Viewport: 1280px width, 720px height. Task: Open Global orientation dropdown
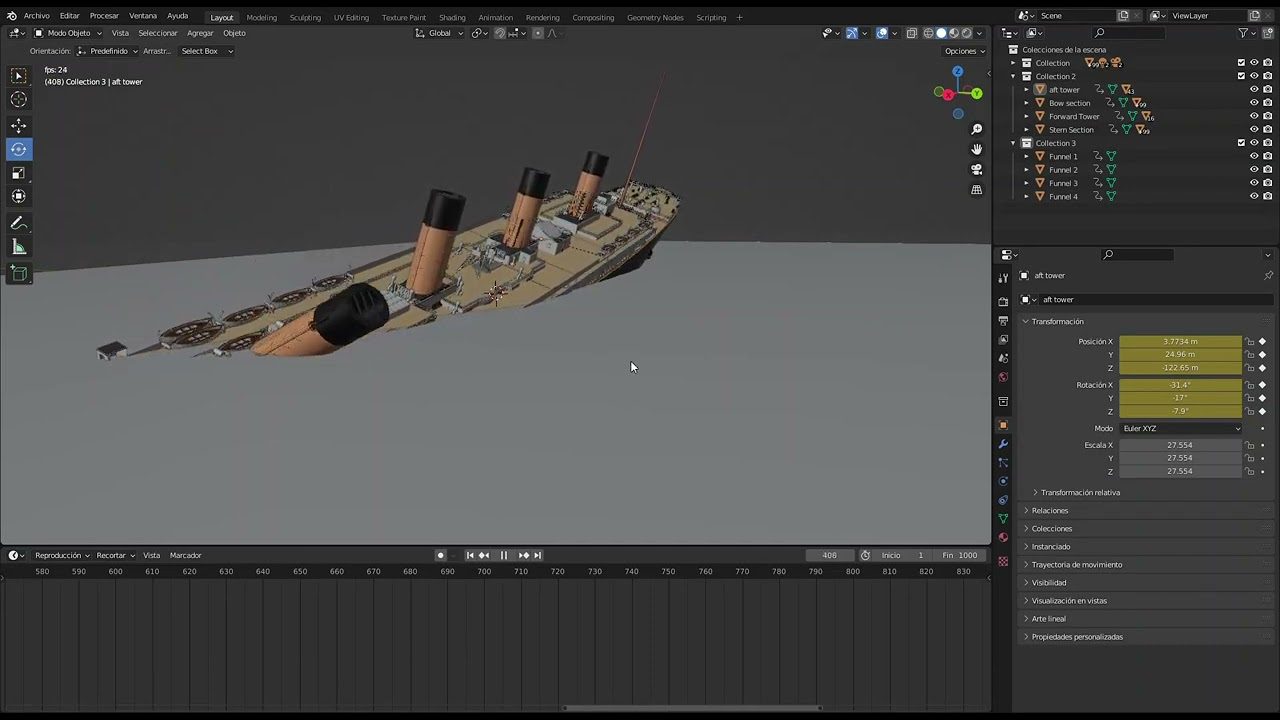[440, 33]
